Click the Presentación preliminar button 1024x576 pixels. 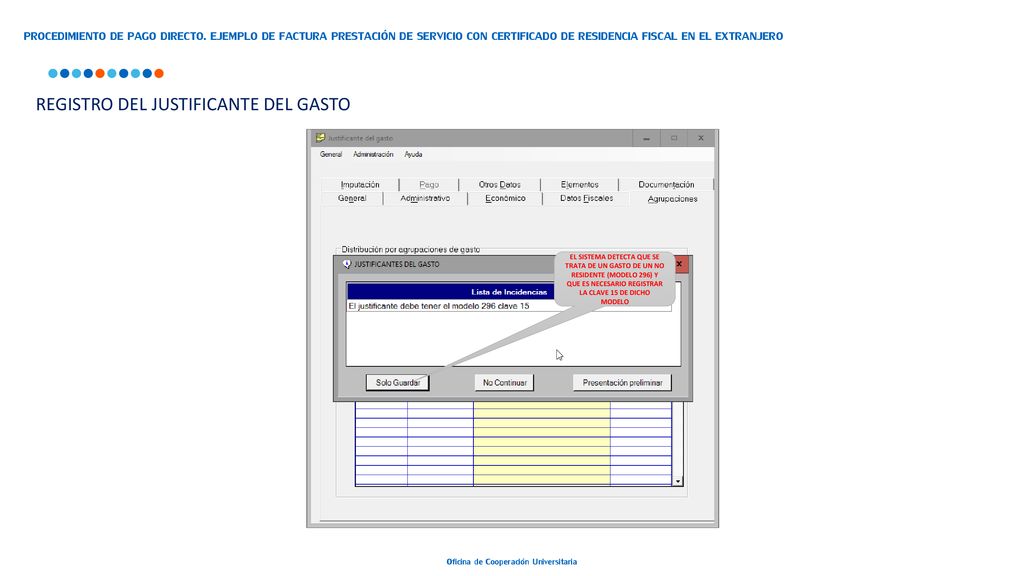(x=622, y=383)
